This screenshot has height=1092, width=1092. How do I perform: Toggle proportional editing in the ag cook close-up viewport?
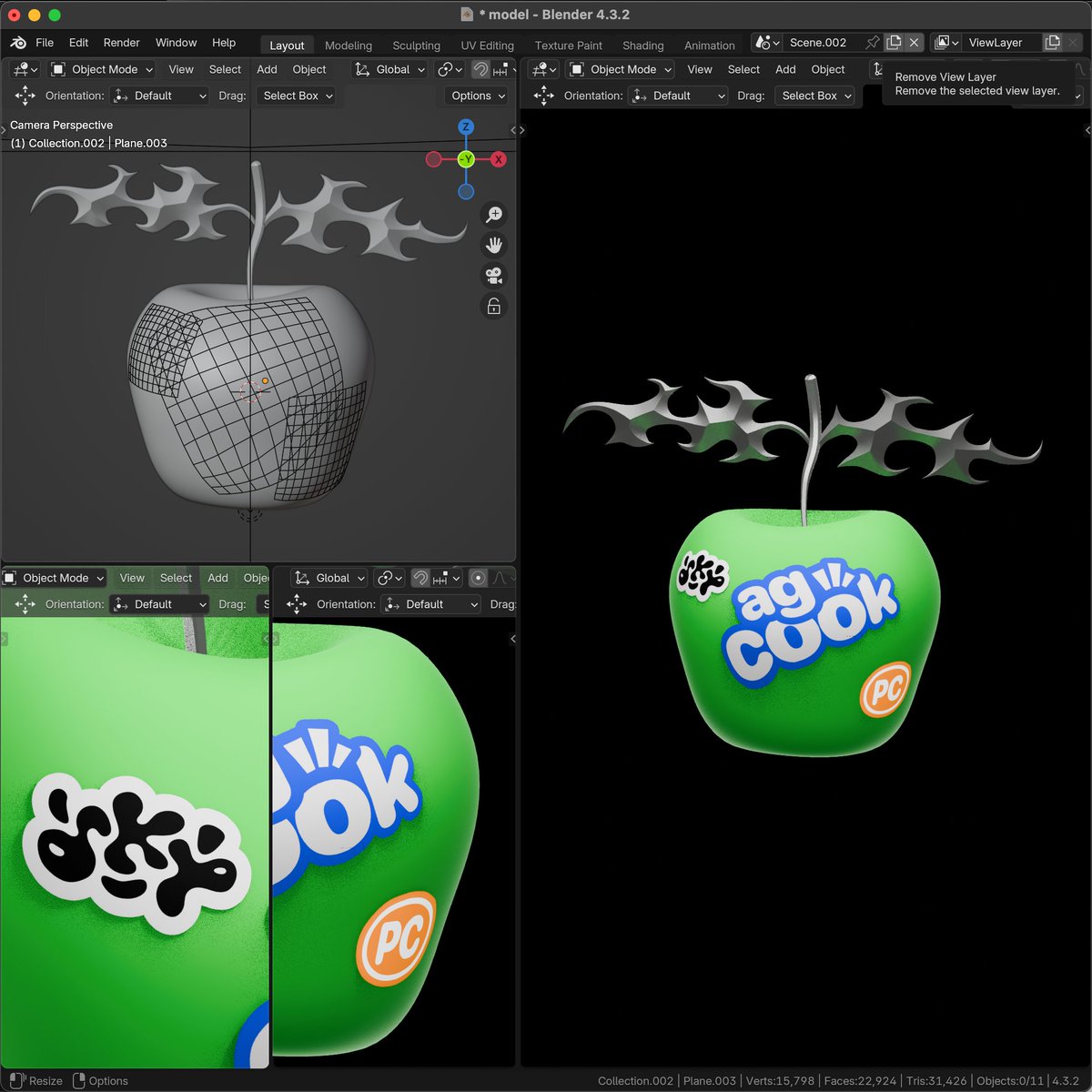pyautogui.click(x=478, y=578)
